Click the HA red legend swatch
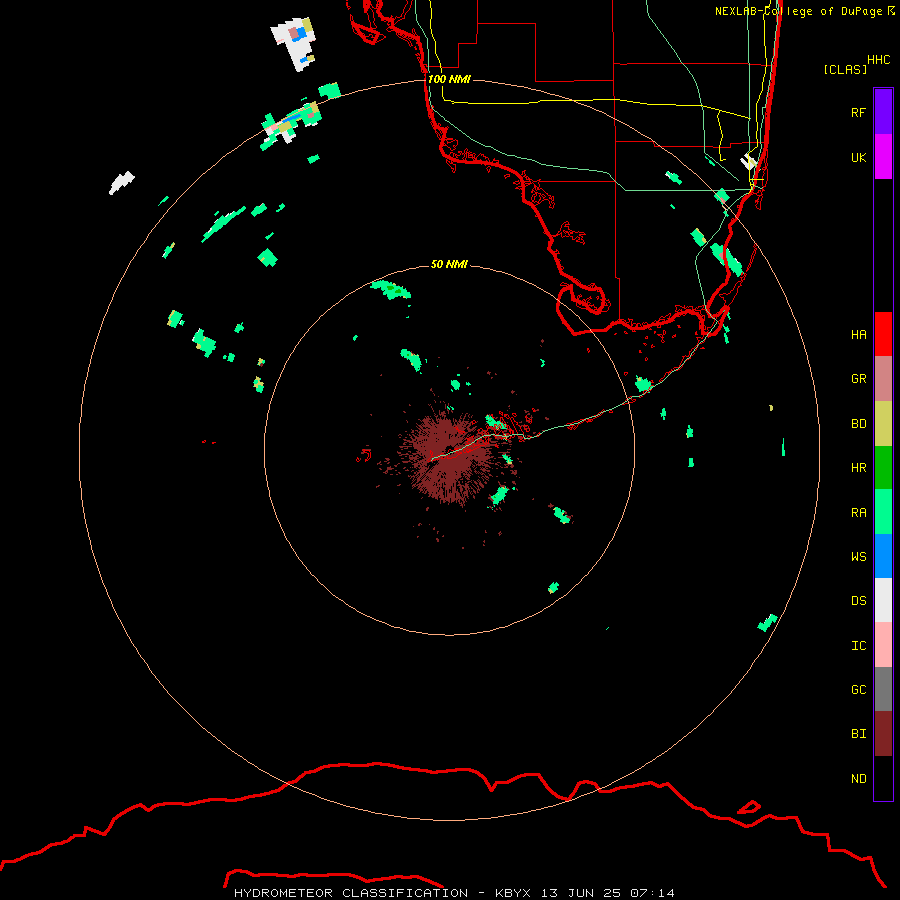Screen dimensions: 900x900 pyautogui.click(x=883, y=334)
